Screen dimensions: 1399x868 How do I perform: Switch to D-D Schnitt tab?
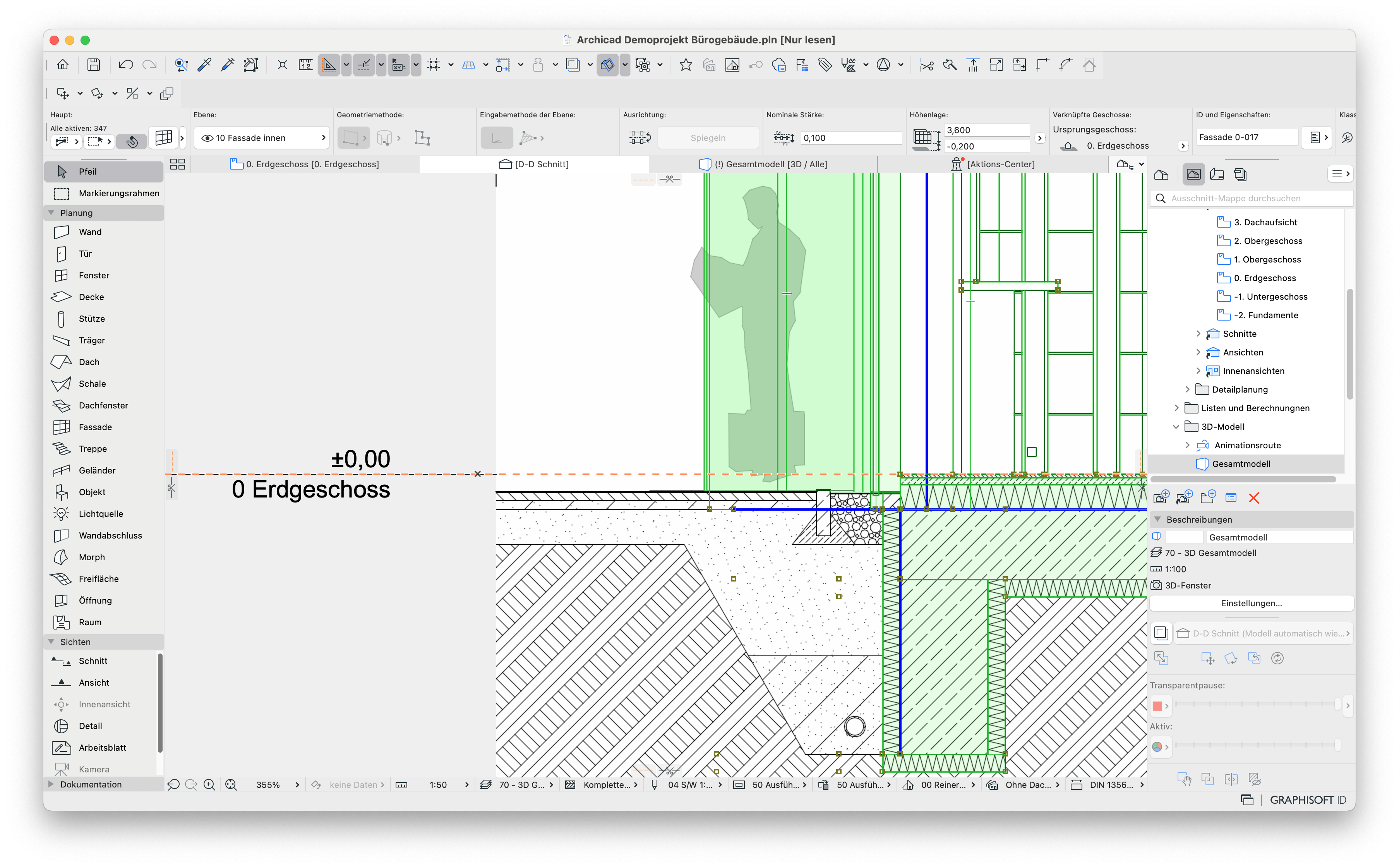(534, 164)
